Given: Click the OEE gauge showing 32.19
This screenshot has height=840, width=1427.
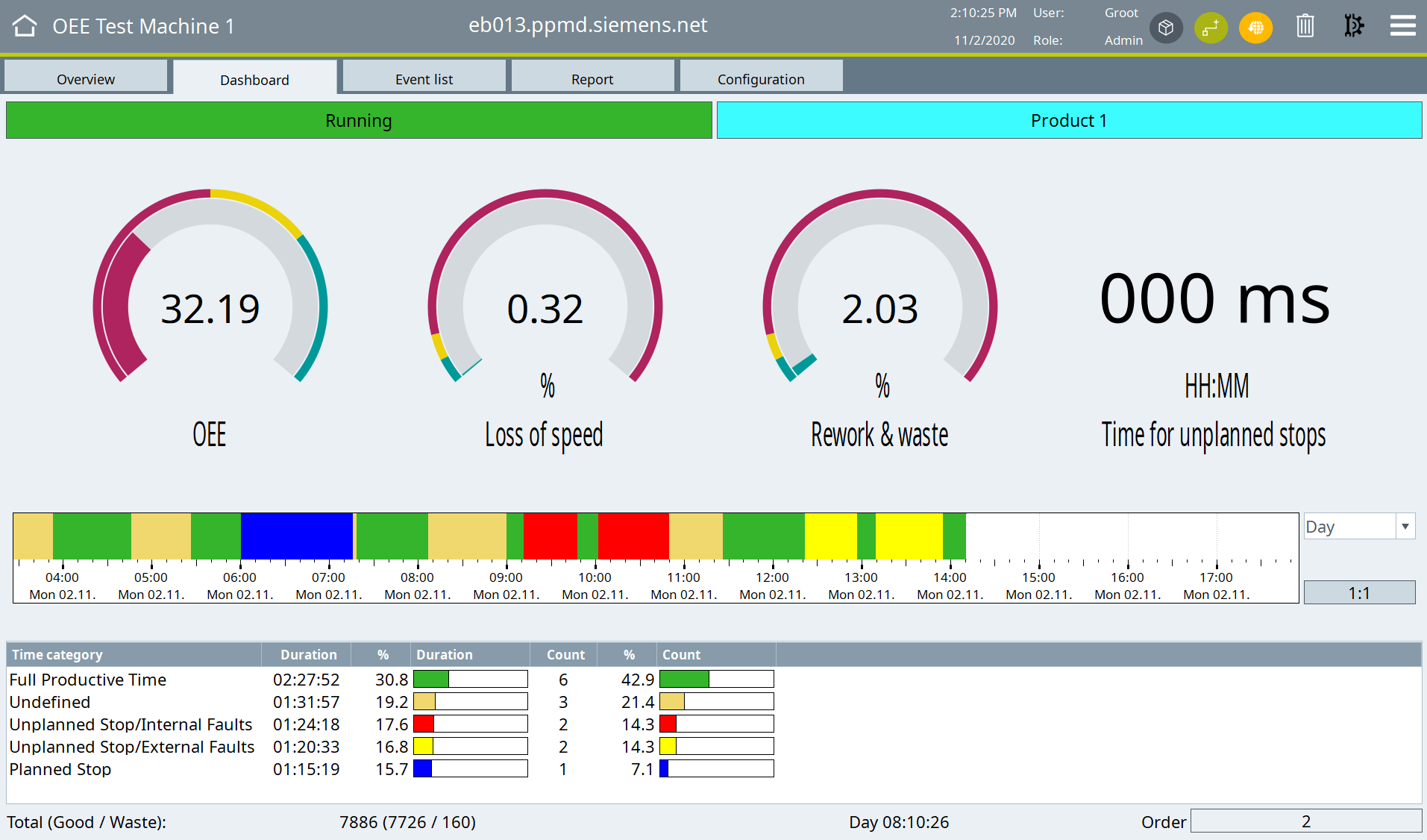Looking at the screenshot, I should [210, 306].
